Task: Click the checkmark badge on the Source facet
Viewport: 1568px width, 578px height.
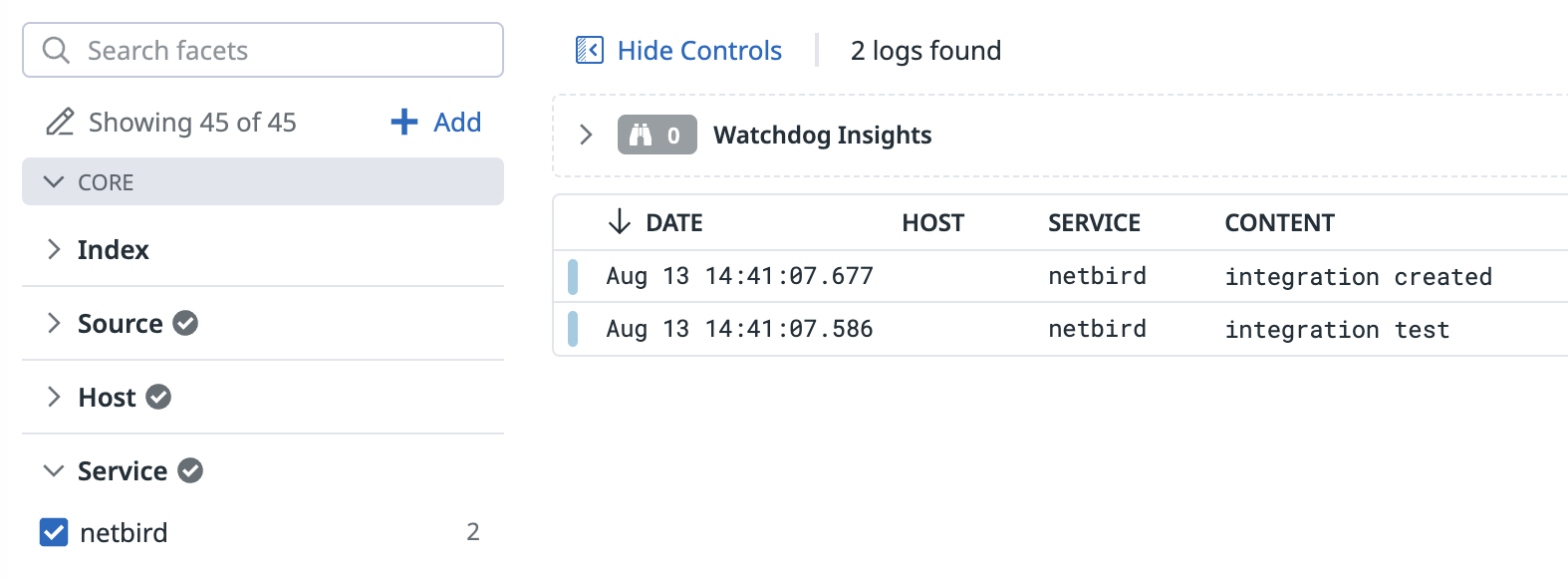Action: click(186, 323)
